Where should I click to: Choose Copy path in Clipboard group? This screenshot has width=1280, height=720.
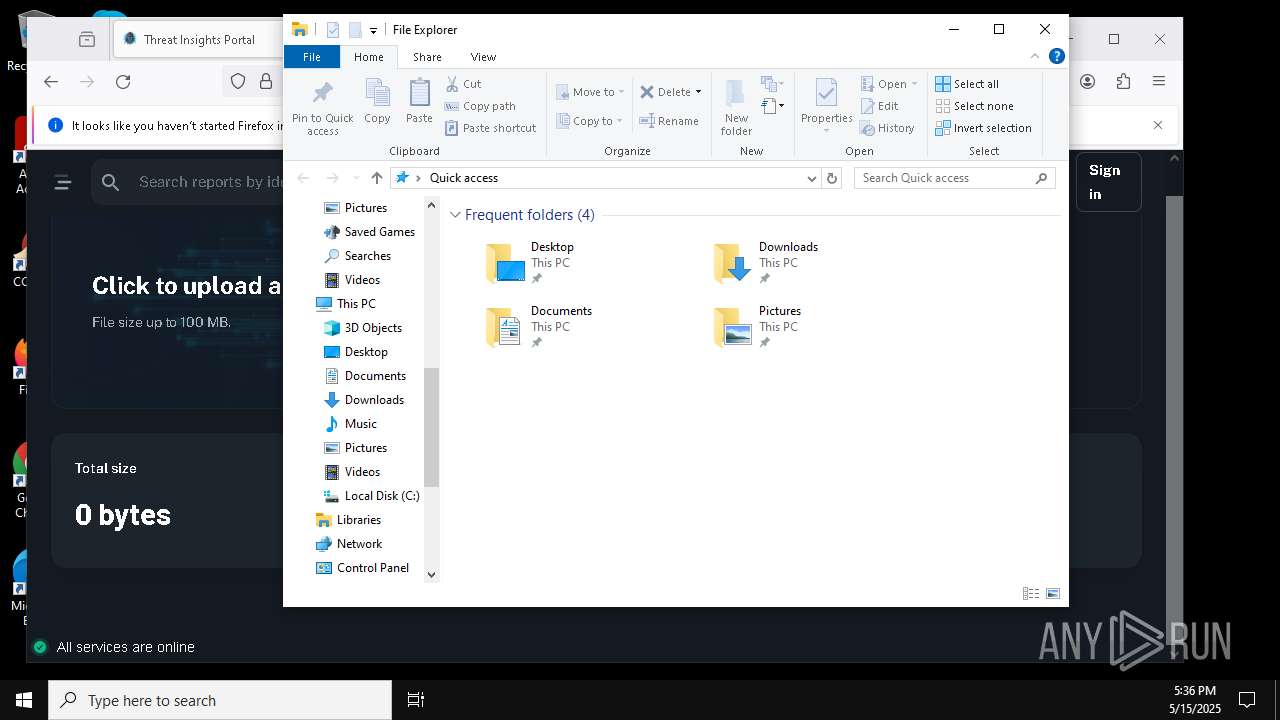pyautogui.click(x=480, y=106)
